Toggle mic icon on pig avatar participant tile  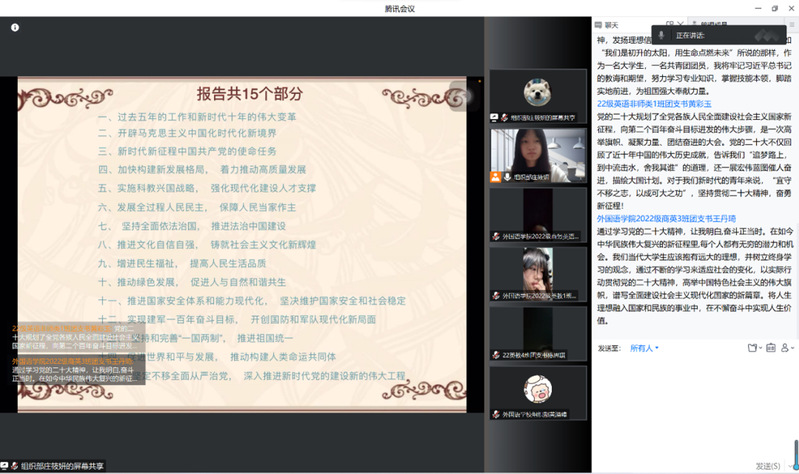(x=495, y=410)
